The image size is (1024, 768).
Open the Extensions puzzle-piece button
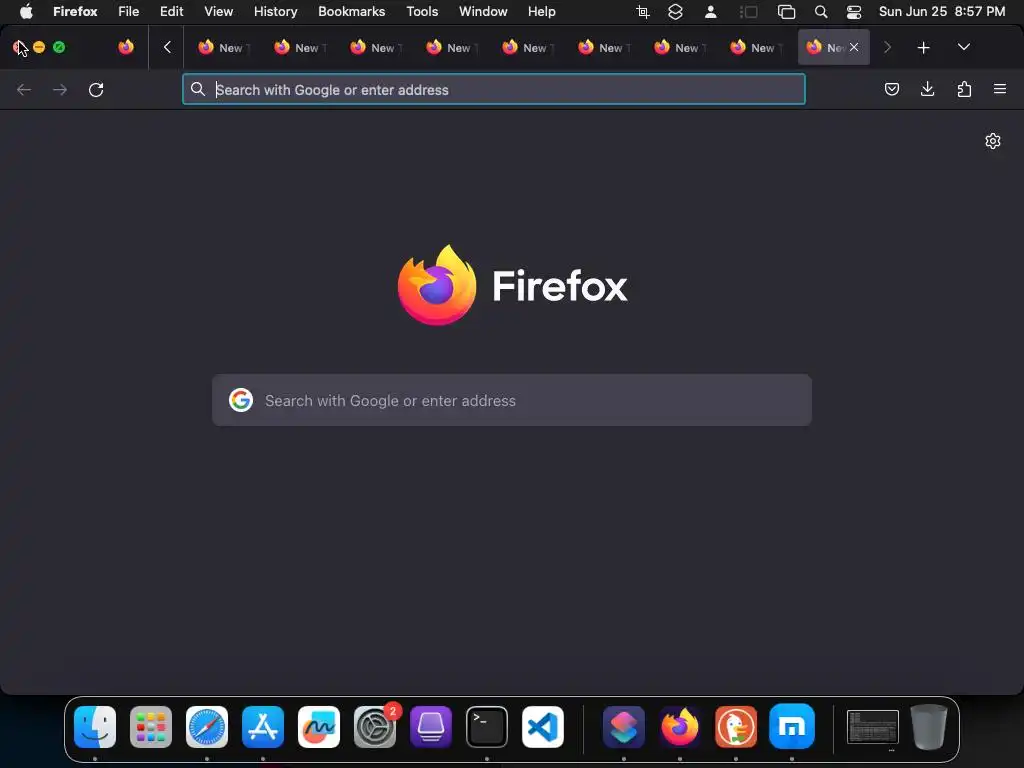[964, 89]
